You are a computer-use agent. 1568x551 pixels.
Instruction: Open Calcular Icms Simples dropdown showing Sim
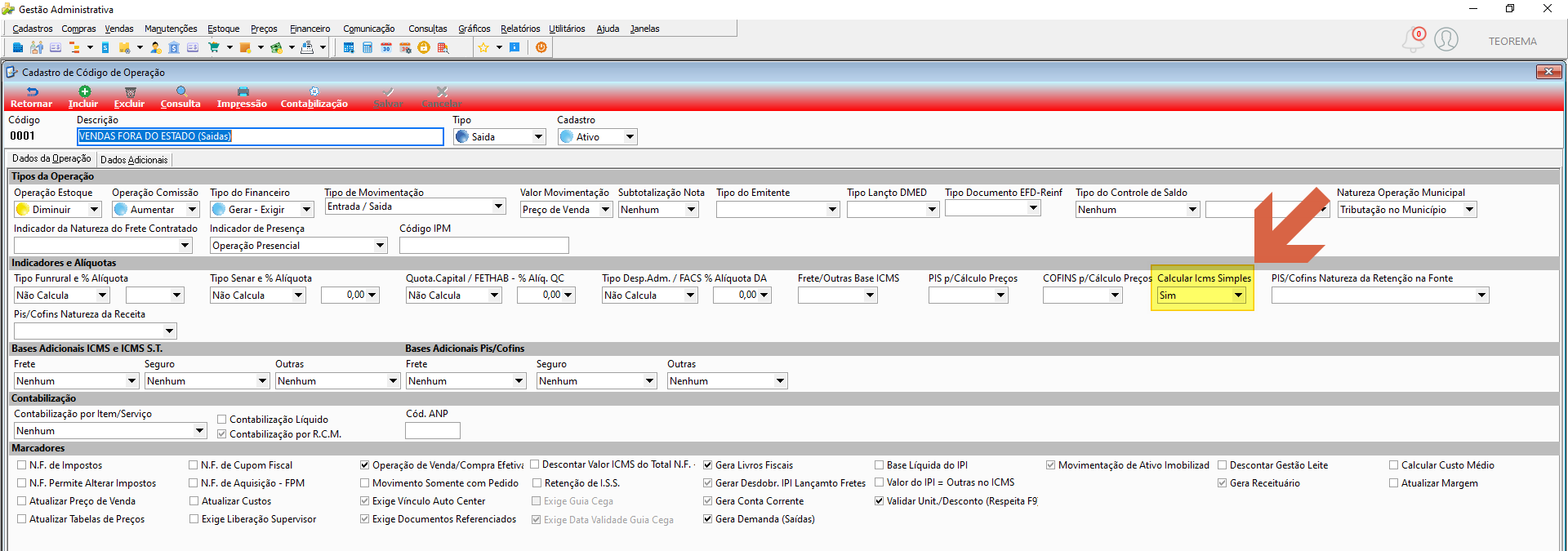click(1201, 295)
